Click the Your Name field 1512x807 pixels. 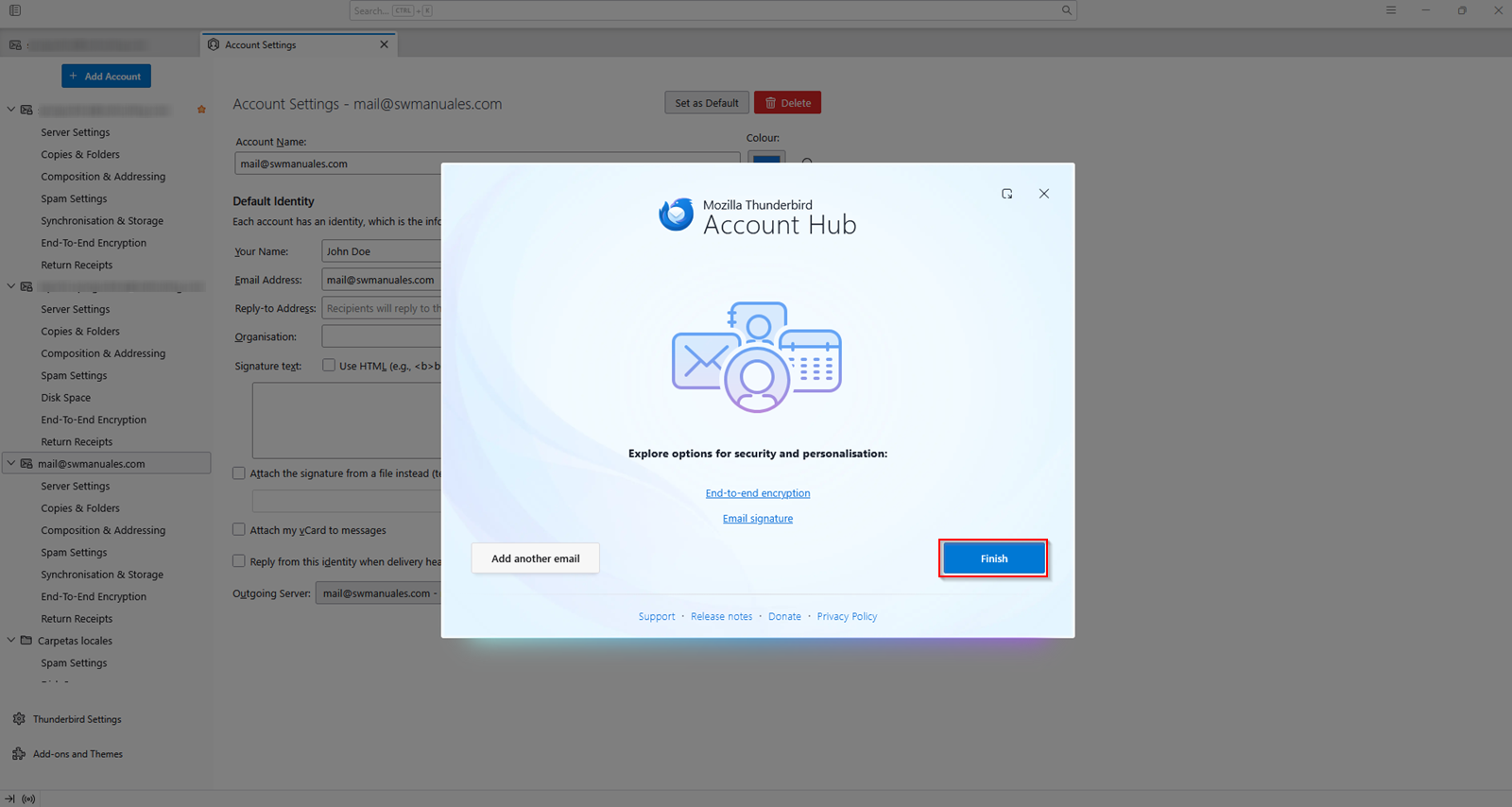pos(382,251)
